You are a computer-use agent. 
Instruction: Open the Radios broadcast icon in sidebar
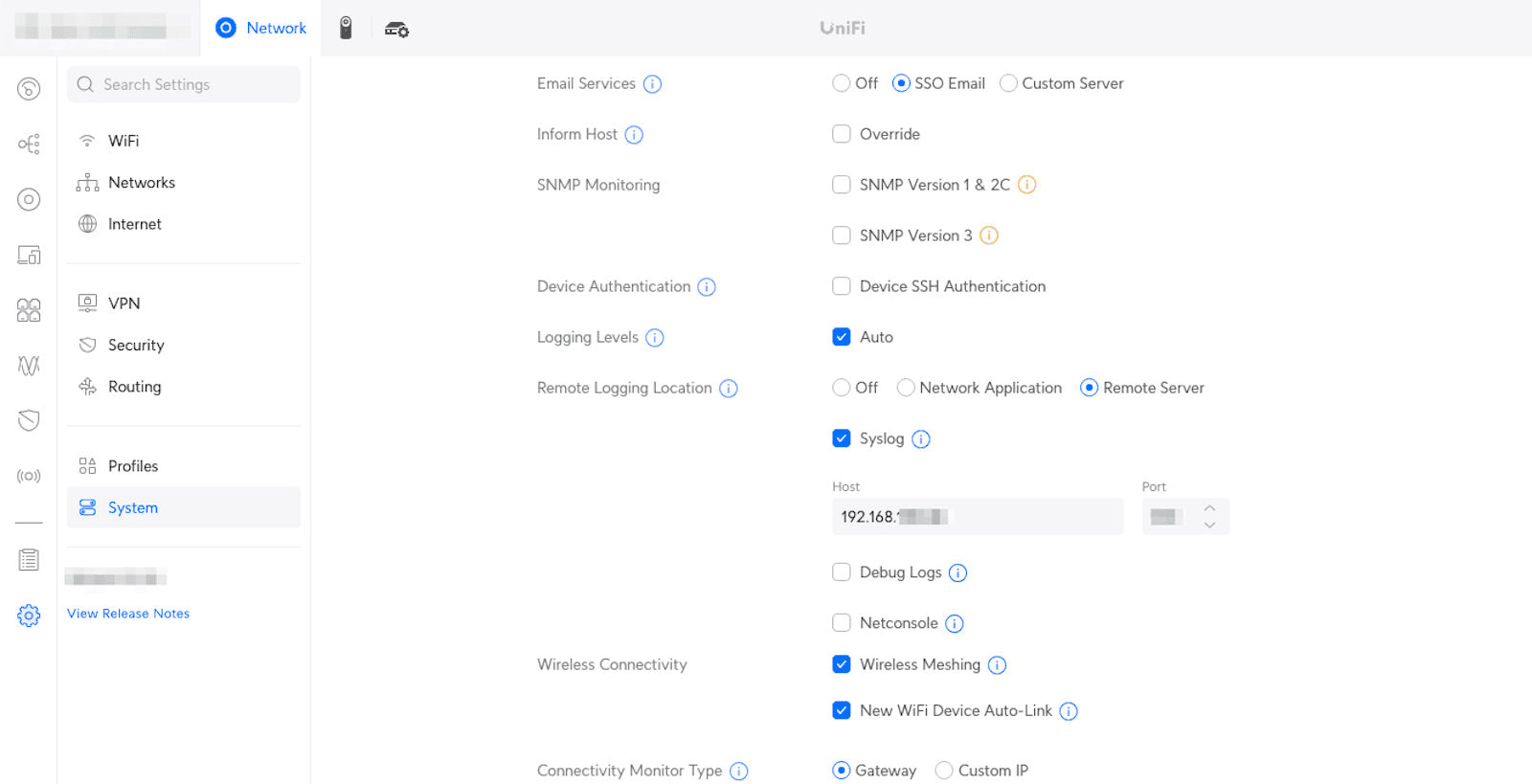[x=29, y=476]
